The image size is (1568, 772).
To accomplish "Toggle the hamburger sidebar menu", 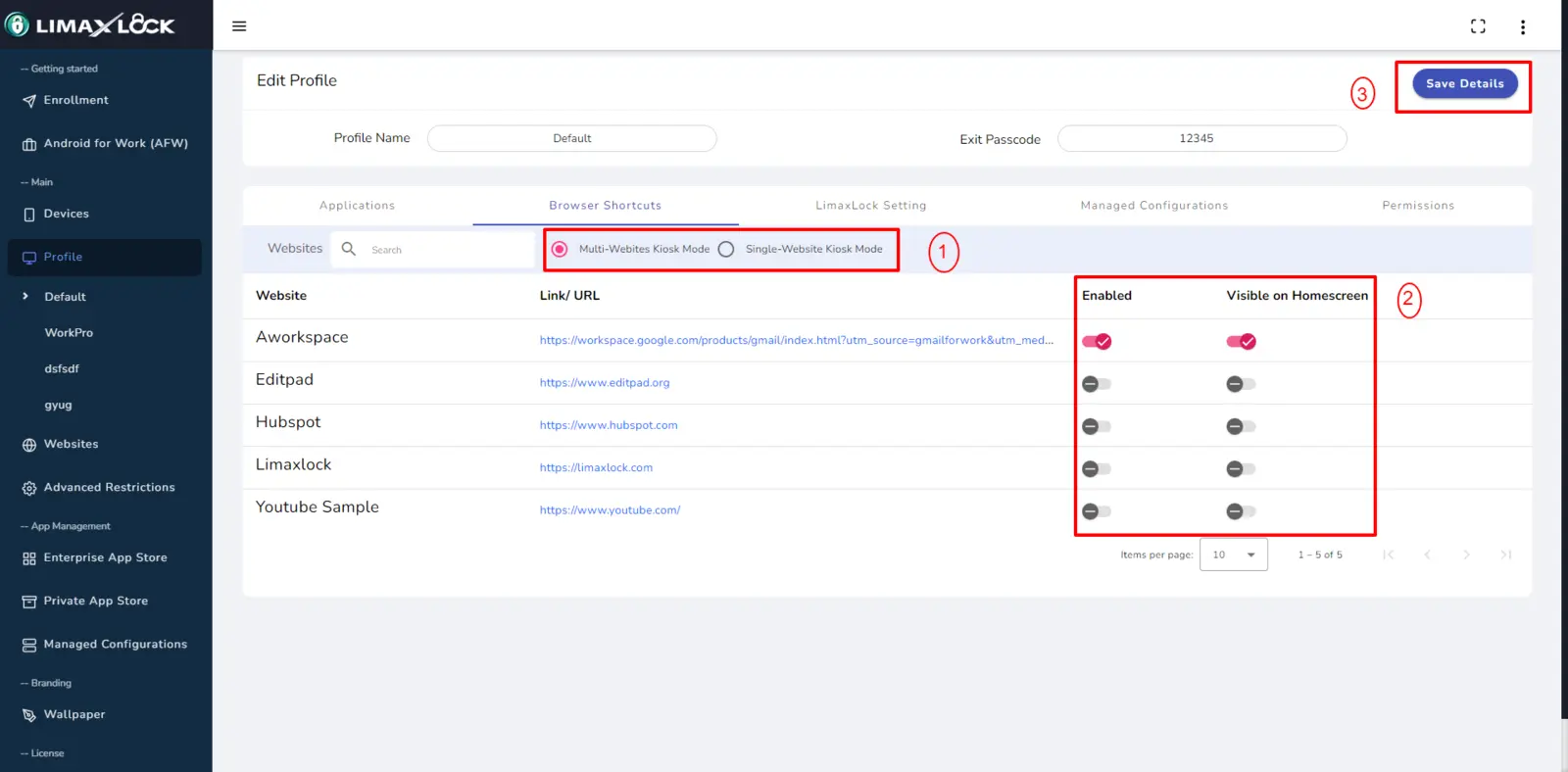I will [239, 26].
